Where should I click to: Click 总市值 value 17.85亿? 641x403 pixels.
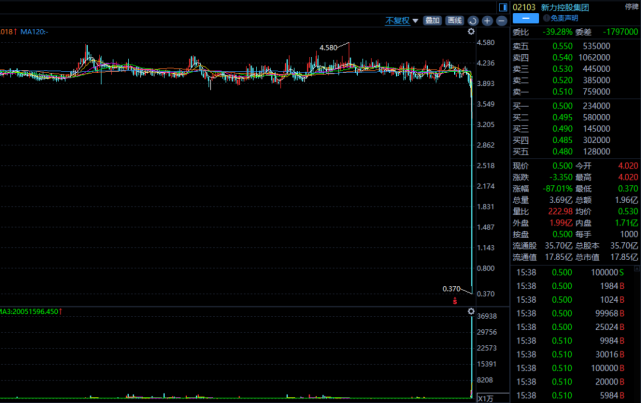coord(624,257)
